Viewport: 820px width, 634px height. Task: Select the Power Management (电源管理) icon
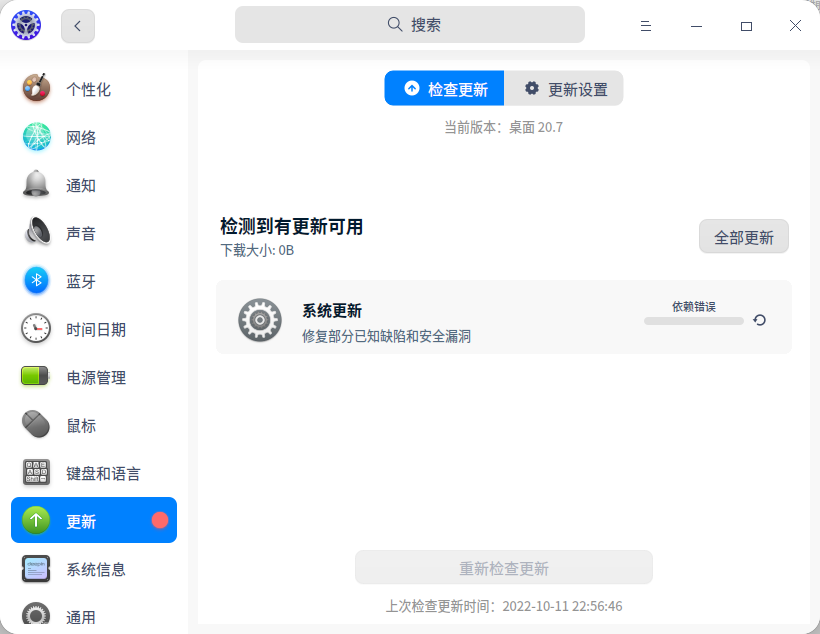tap(35, 377)
